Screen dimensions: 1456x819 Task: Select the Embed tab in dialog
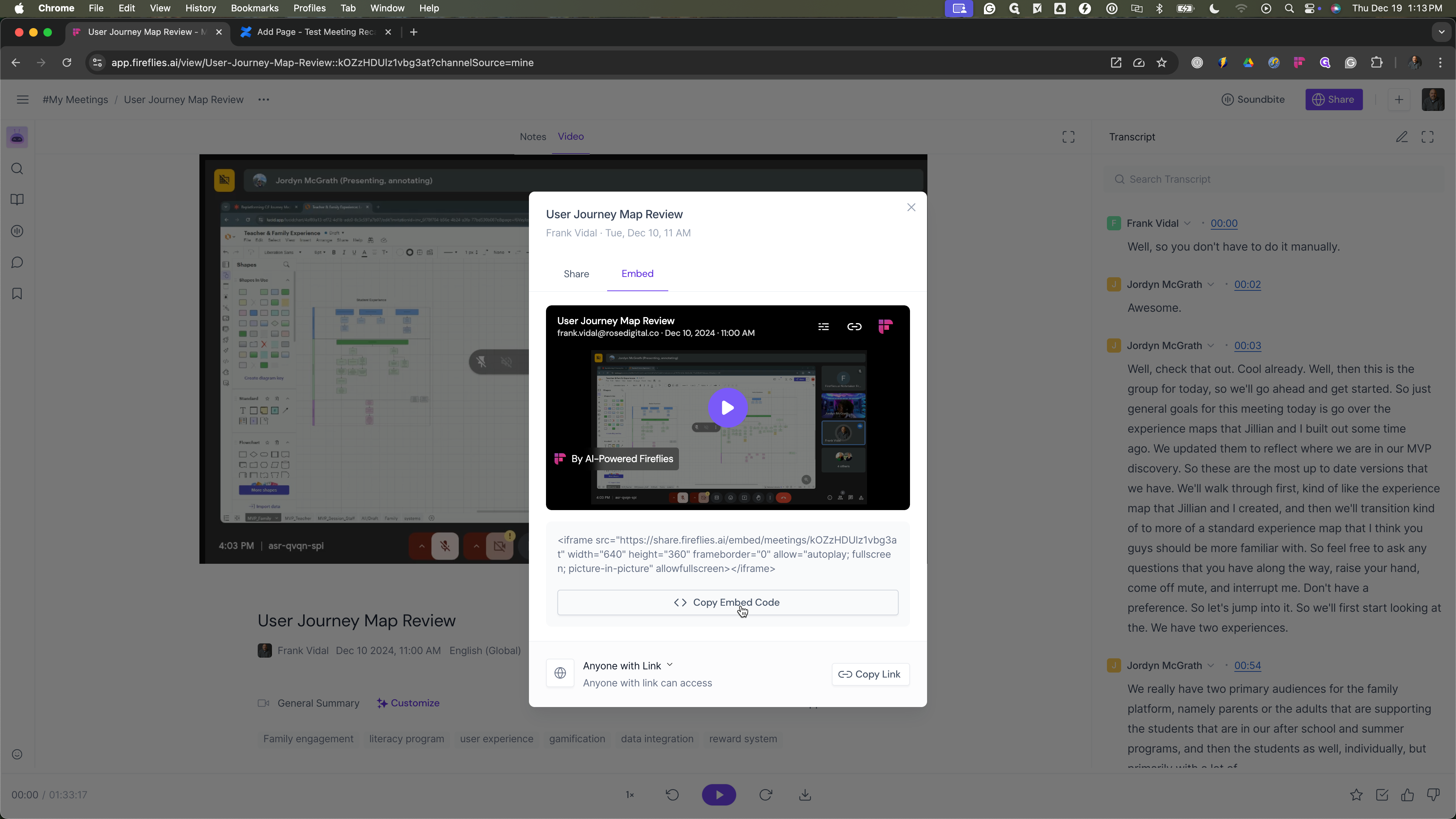(x=637, y=274)
